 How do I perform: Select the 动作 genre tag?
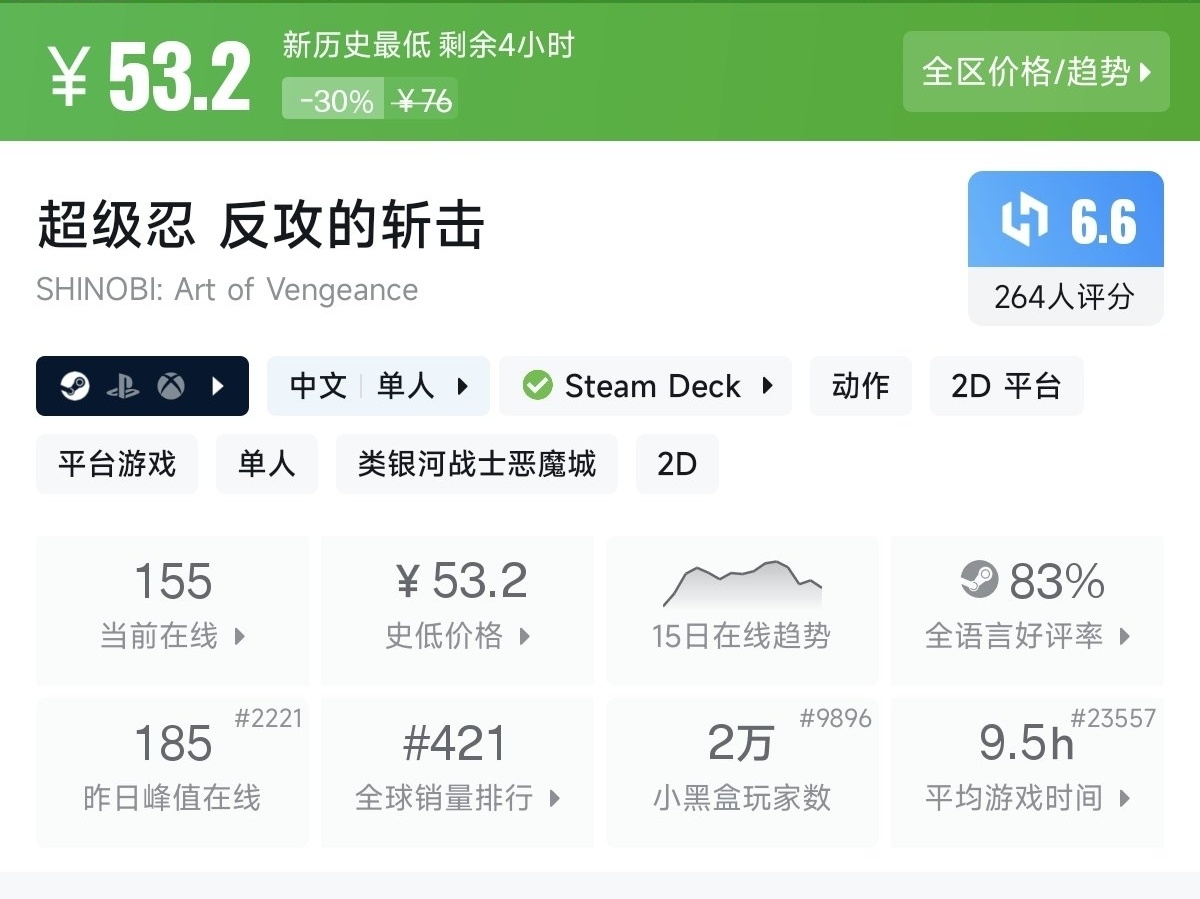[x=860, y=386]
